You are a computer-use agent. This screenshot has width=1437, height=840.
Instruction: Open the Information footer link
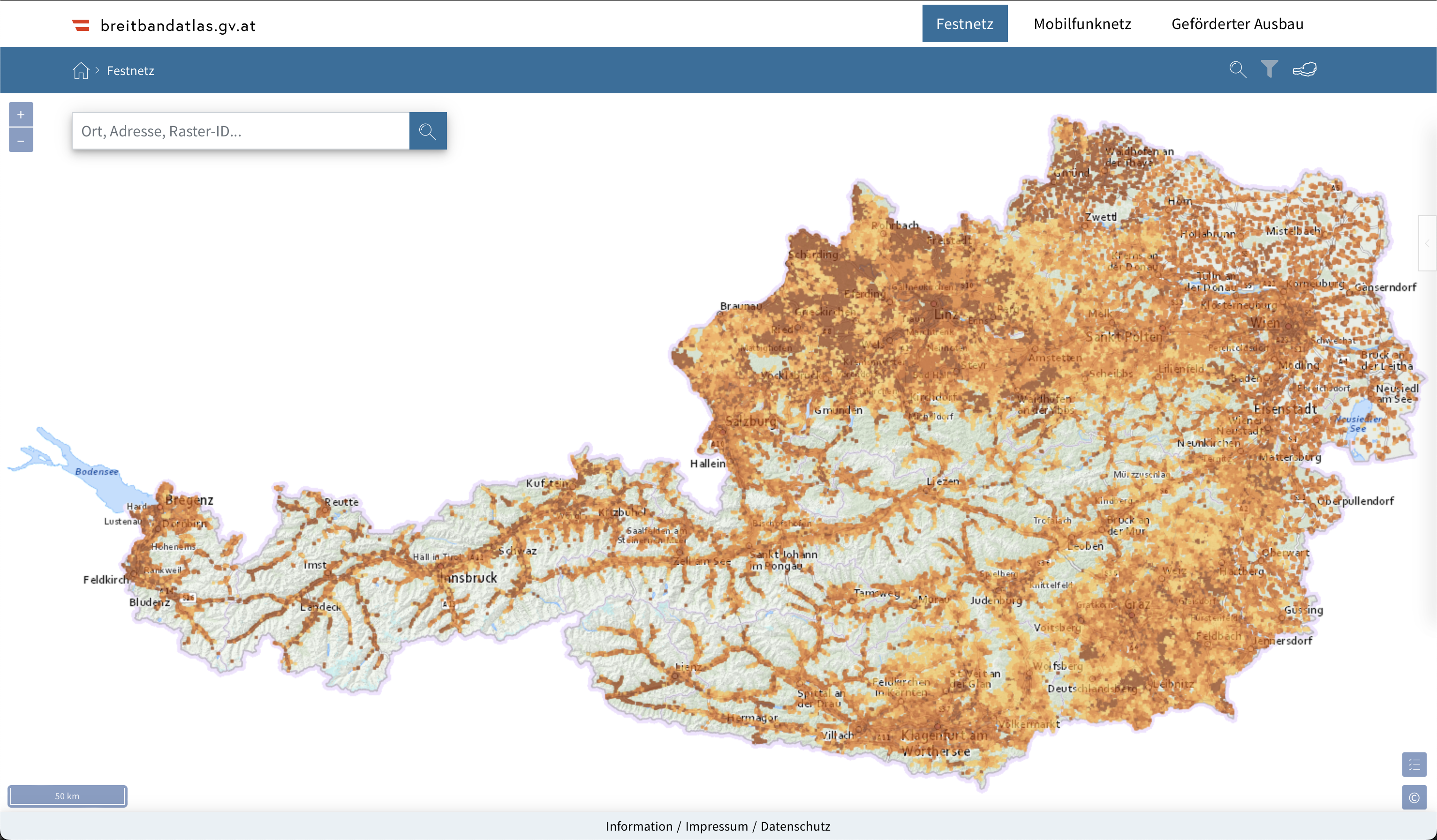(639, 826)
